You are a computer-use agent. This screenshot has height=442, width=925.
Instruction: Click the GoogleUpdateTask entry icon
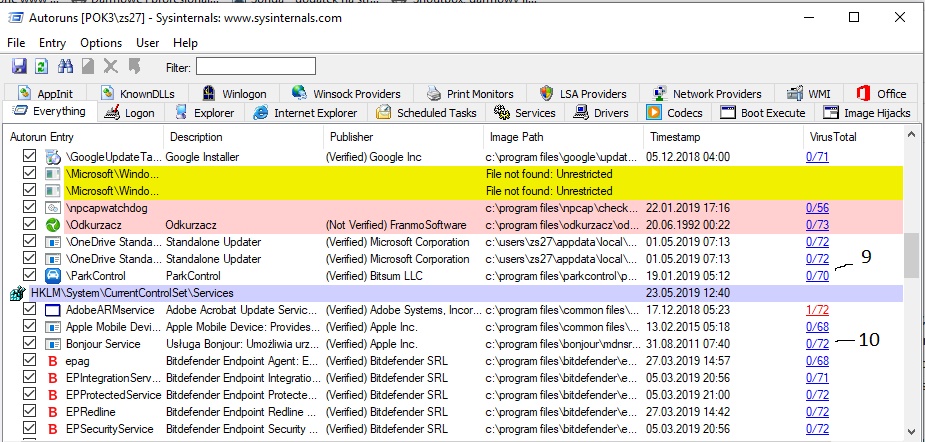point(53,157)
